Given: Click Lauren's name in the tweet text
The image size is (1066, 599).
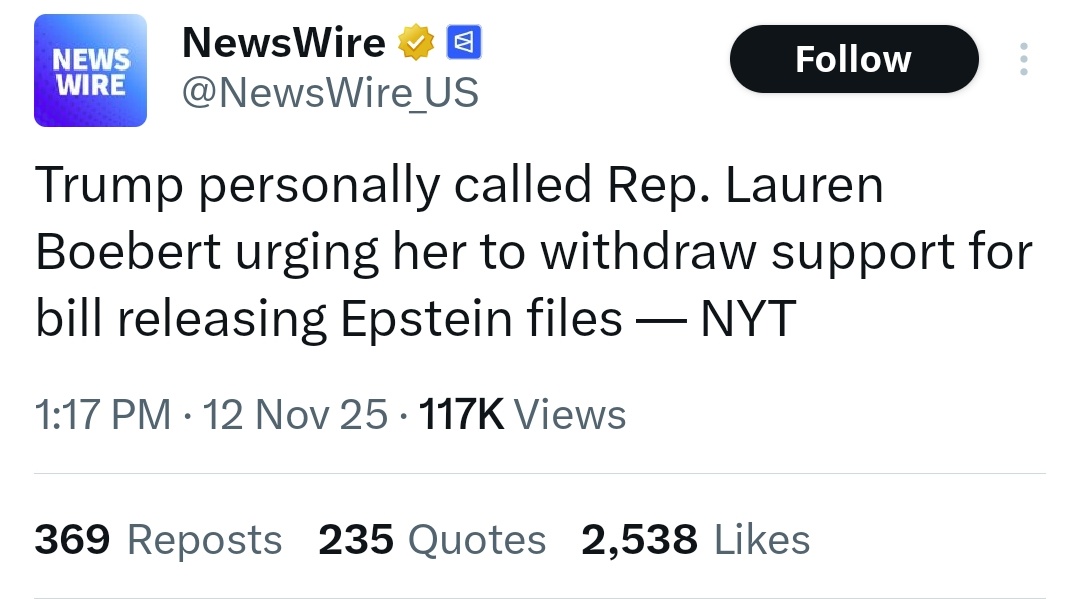Looking at the screenshot, I should pos(805,186).
